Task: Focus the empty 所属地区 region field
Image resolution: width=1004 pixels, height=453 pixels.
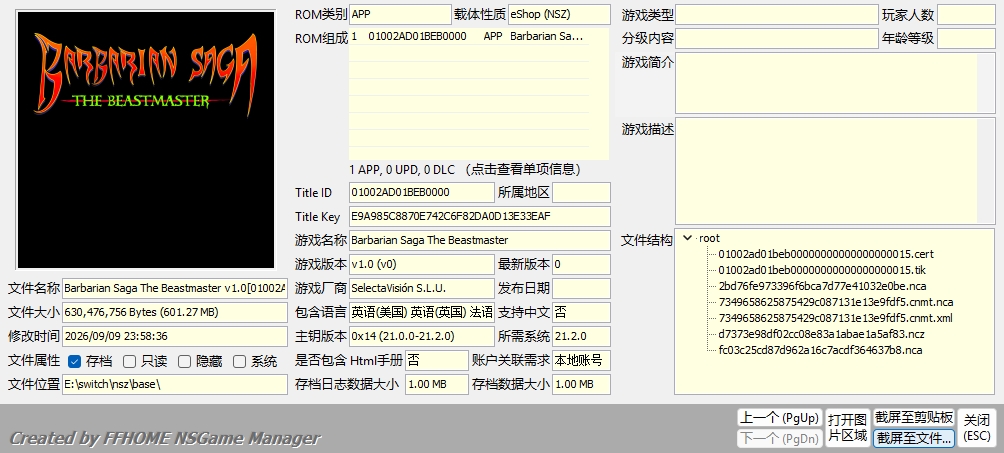Action: 581,192
